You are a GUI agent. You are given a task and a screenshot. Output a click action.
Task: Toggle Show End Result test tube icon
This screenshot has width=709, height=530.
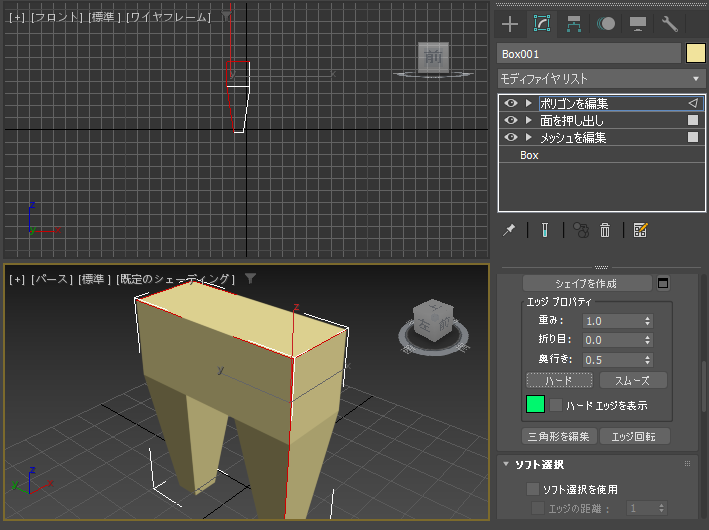coord(545,230)
